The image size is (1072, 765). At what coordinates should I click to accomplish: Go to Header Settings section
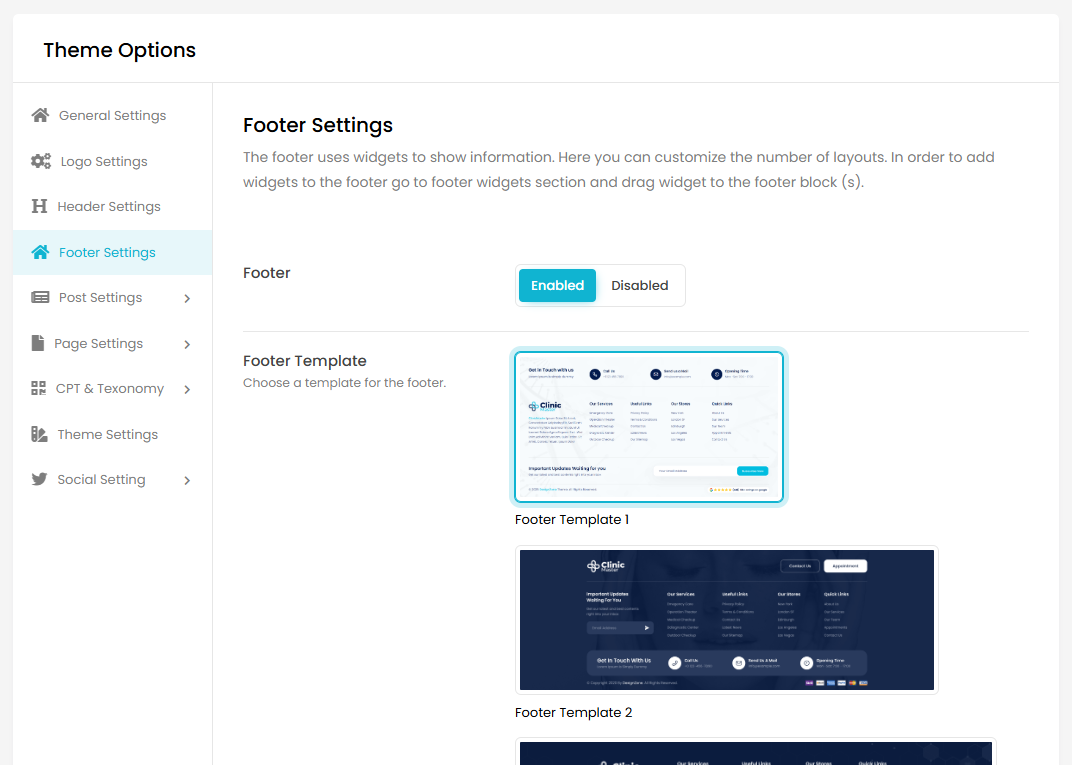click(109, 206)
